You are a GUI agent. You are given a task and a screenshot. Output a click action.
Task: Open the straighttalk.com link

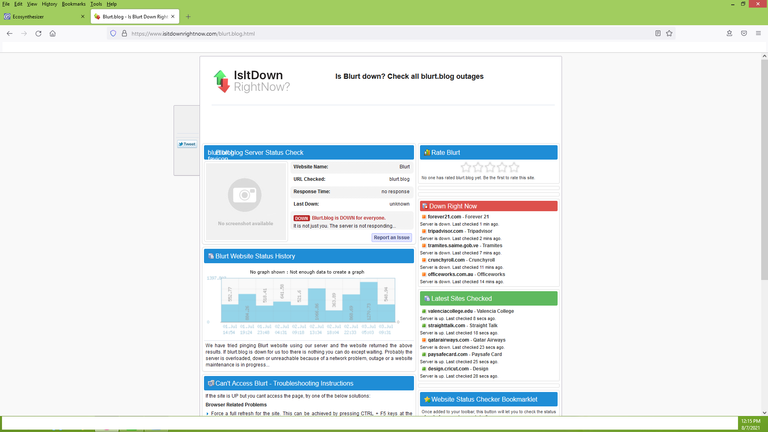click(x=446, y=325)
